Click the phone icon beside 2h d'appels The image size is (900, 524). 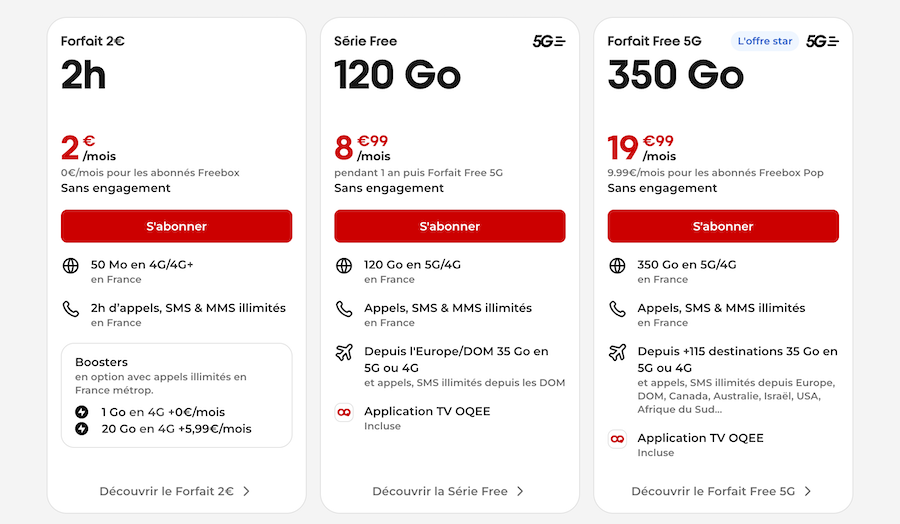point(71,309)
